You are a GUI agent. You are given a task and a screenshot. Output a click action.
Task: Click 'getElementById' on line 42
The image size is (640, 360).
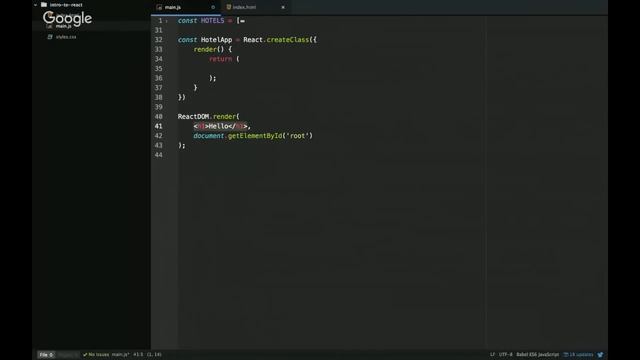(x=255, y=136)
